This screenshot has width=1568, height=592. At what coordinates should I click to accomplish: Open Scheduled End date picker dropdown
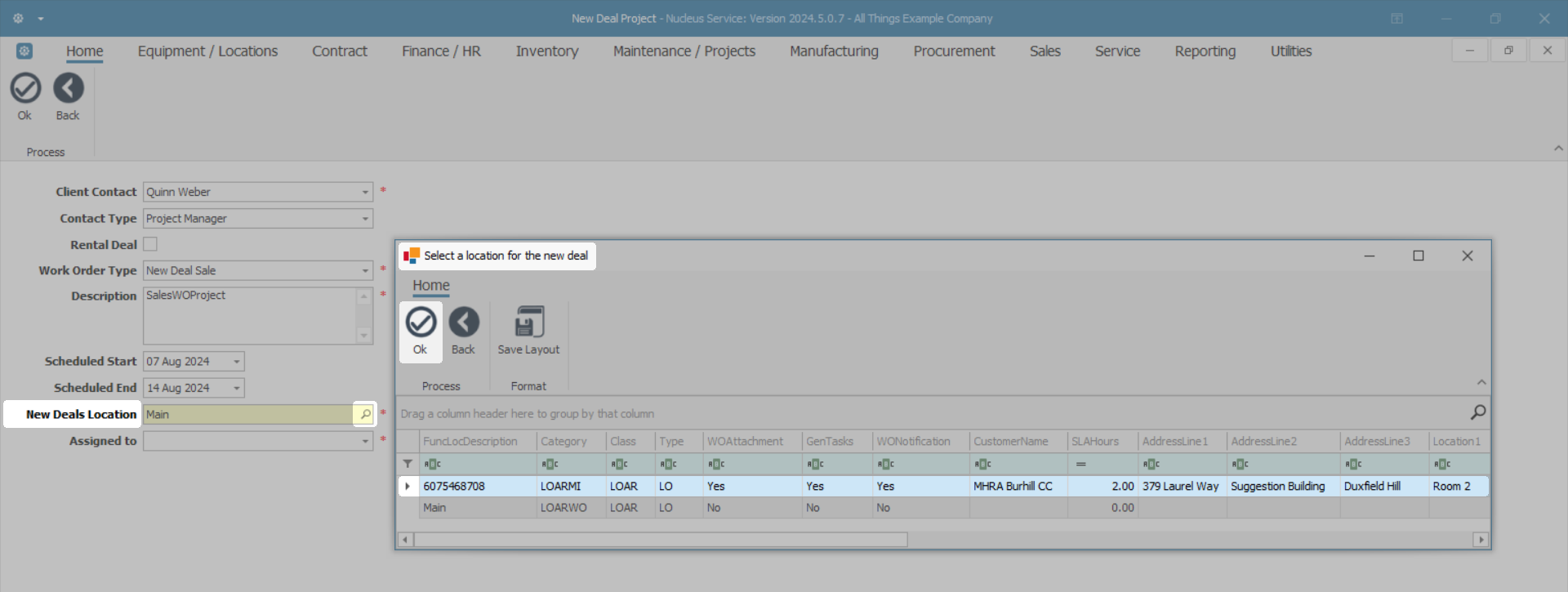(237, 388)
